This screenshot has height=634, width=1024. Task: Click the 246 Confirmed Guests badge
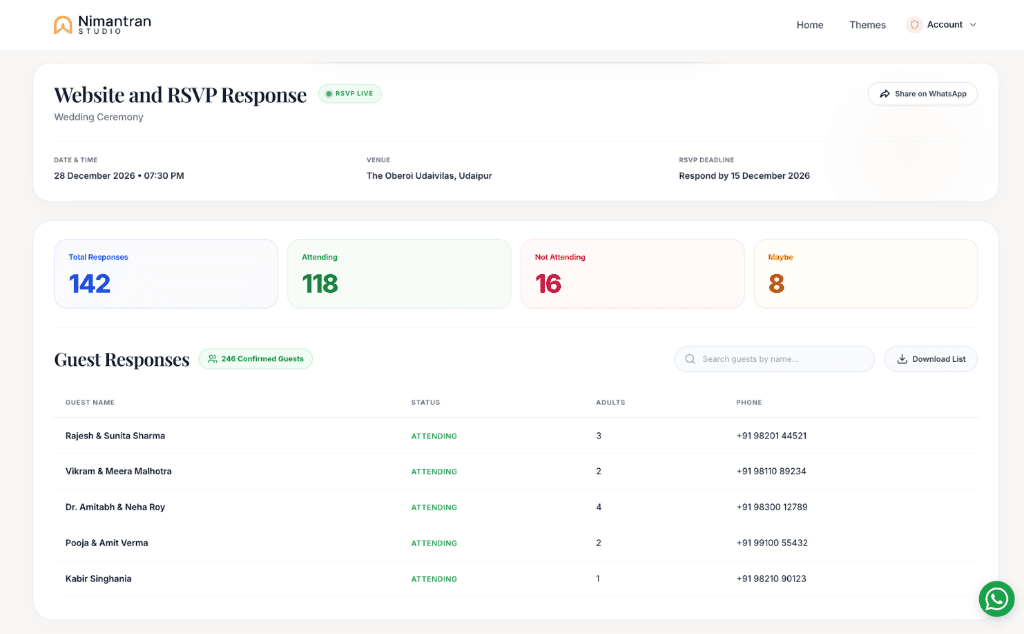(255, 358)
